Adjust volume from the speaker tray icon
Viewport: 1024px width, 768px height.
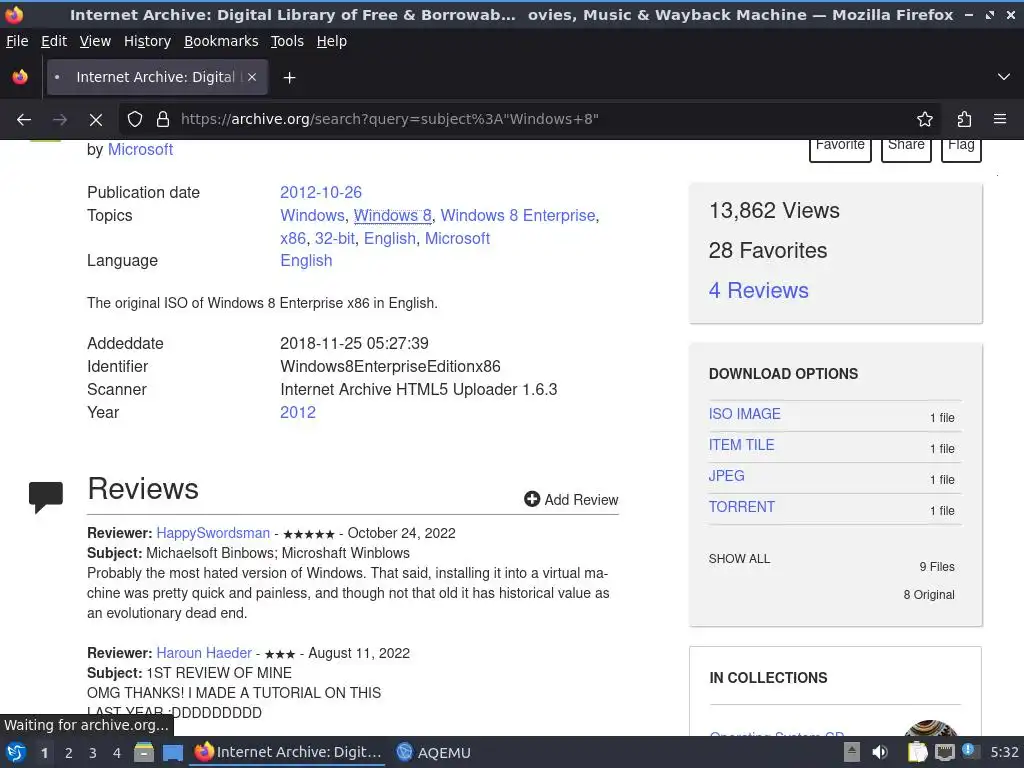(880, 752)
